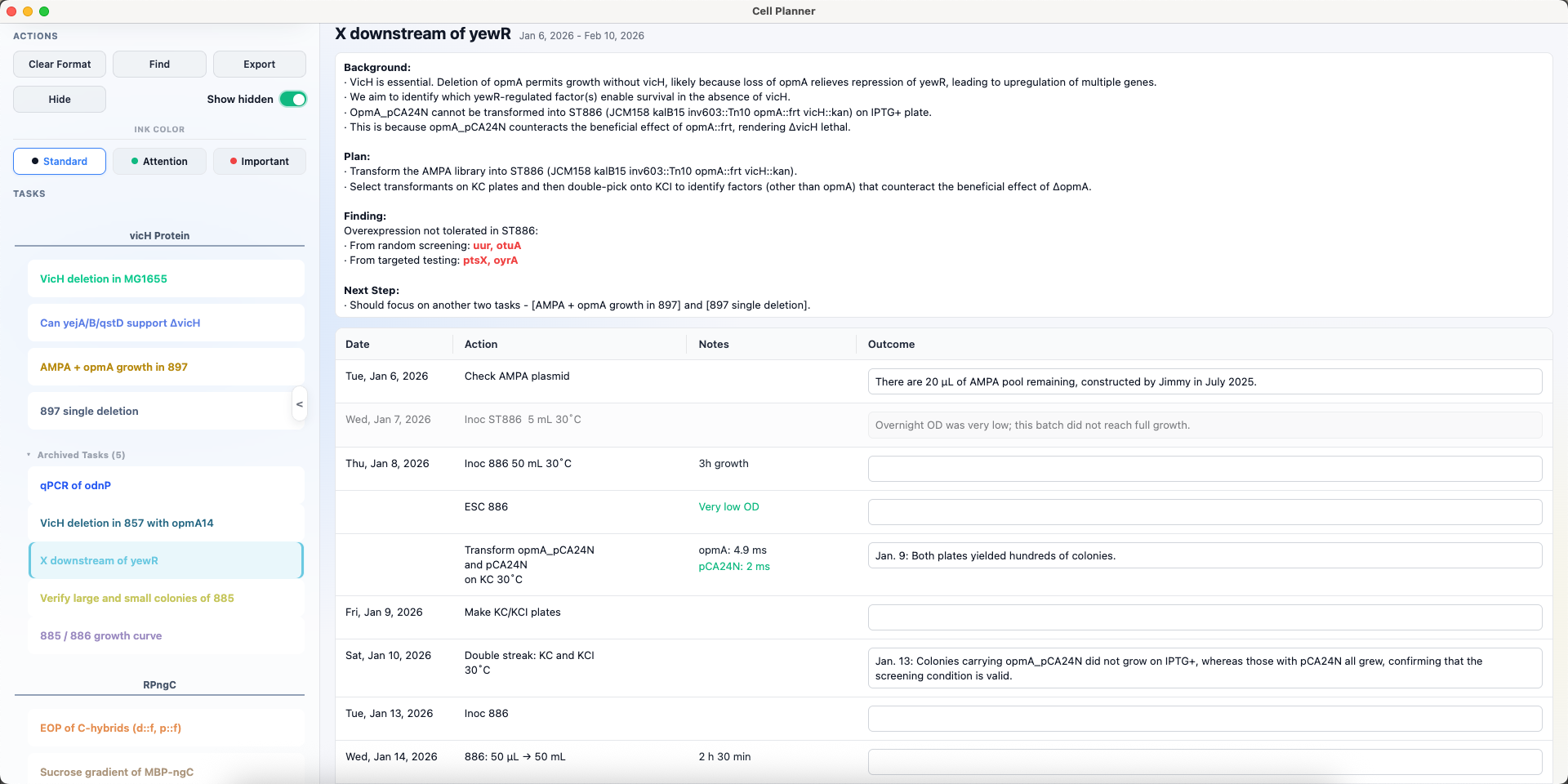Collapse the sidebar with the chevron handle

coord(300,404)
